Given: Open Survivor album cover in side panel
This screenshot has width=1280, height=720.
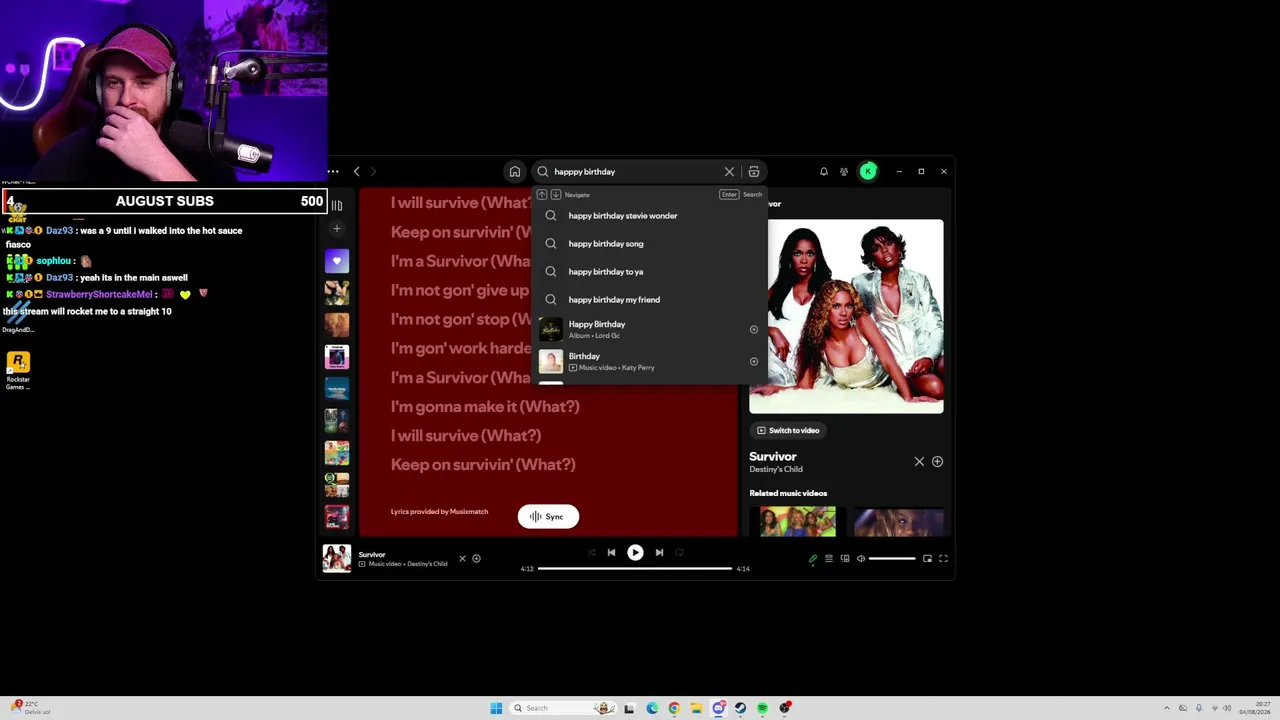Looking at the screenshot, I should (846, 316).
